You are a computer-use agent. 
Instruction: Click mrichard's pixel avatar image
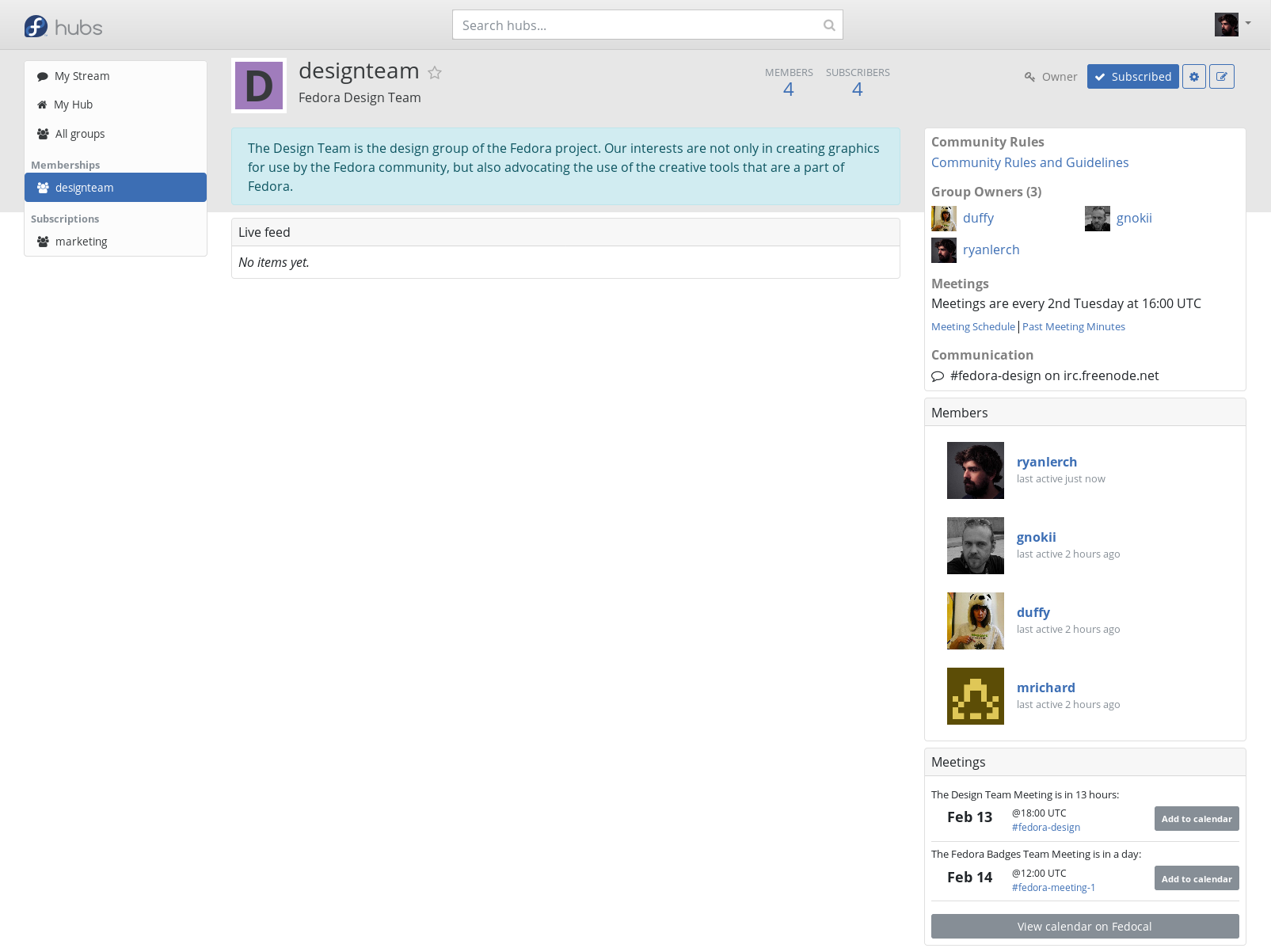[976, 696]
